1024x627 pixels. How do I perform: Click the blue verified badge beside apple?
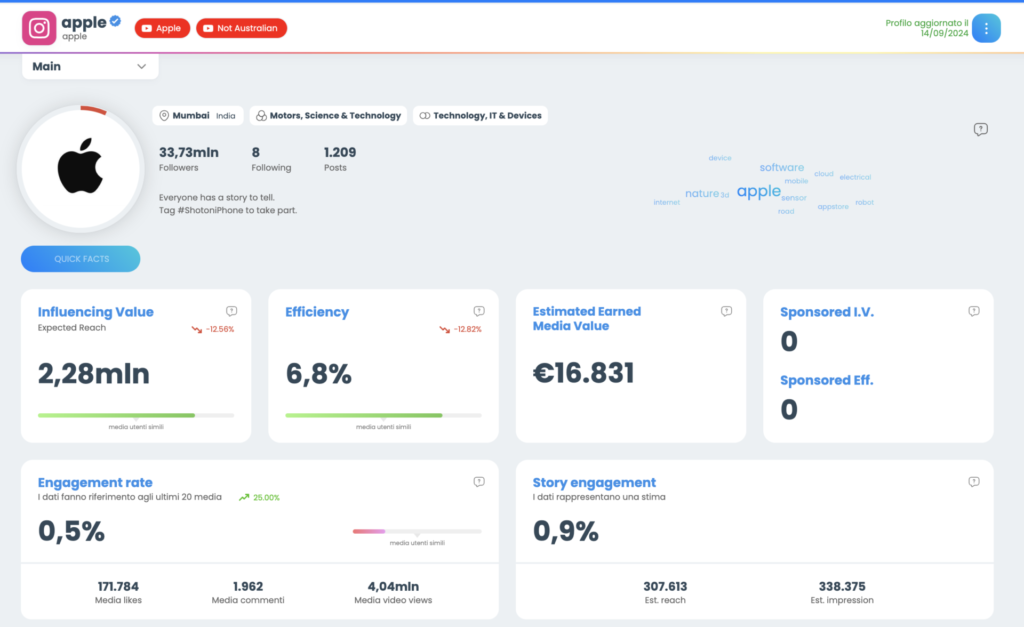pos(115,21)
